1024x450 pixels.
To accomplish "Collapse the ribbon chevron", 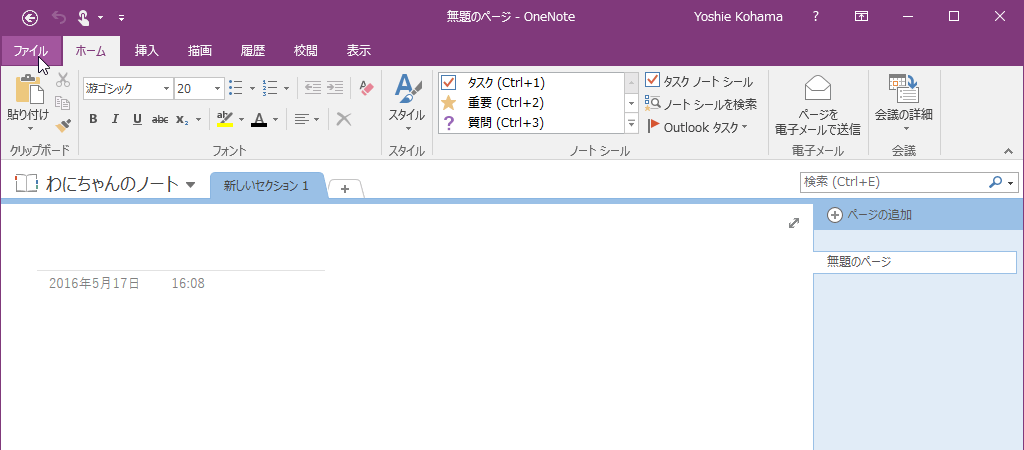I will pos(1008,151).
